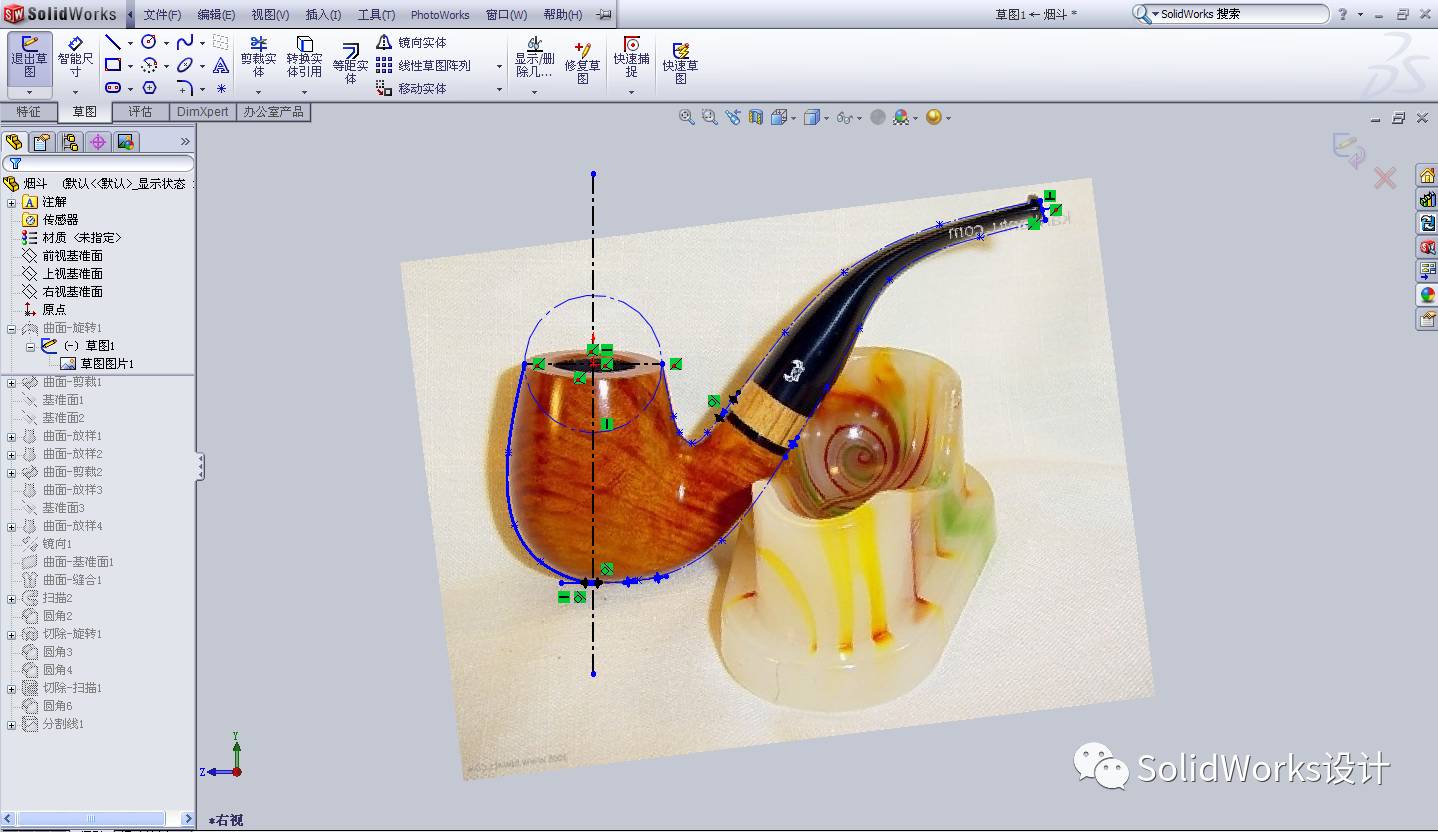1438x832 pixels.
Task: Select the Straight Slot sketch tool
Action: (x=113, y=88)
